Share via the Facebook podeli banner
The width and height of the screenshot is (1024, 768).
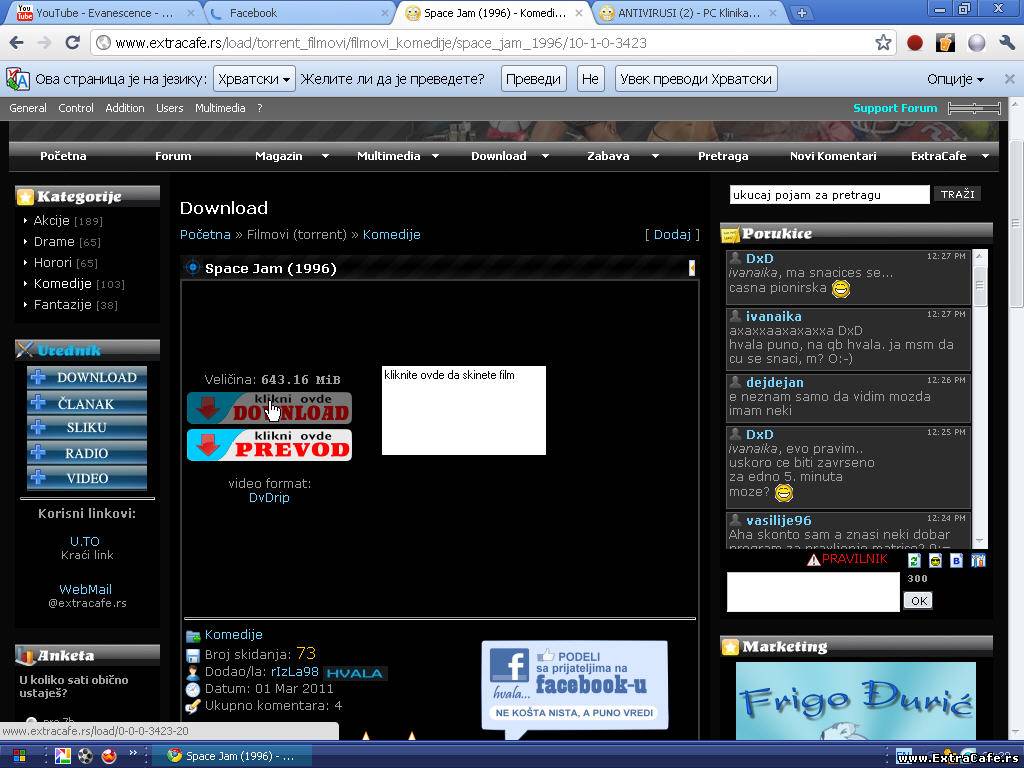575,686
